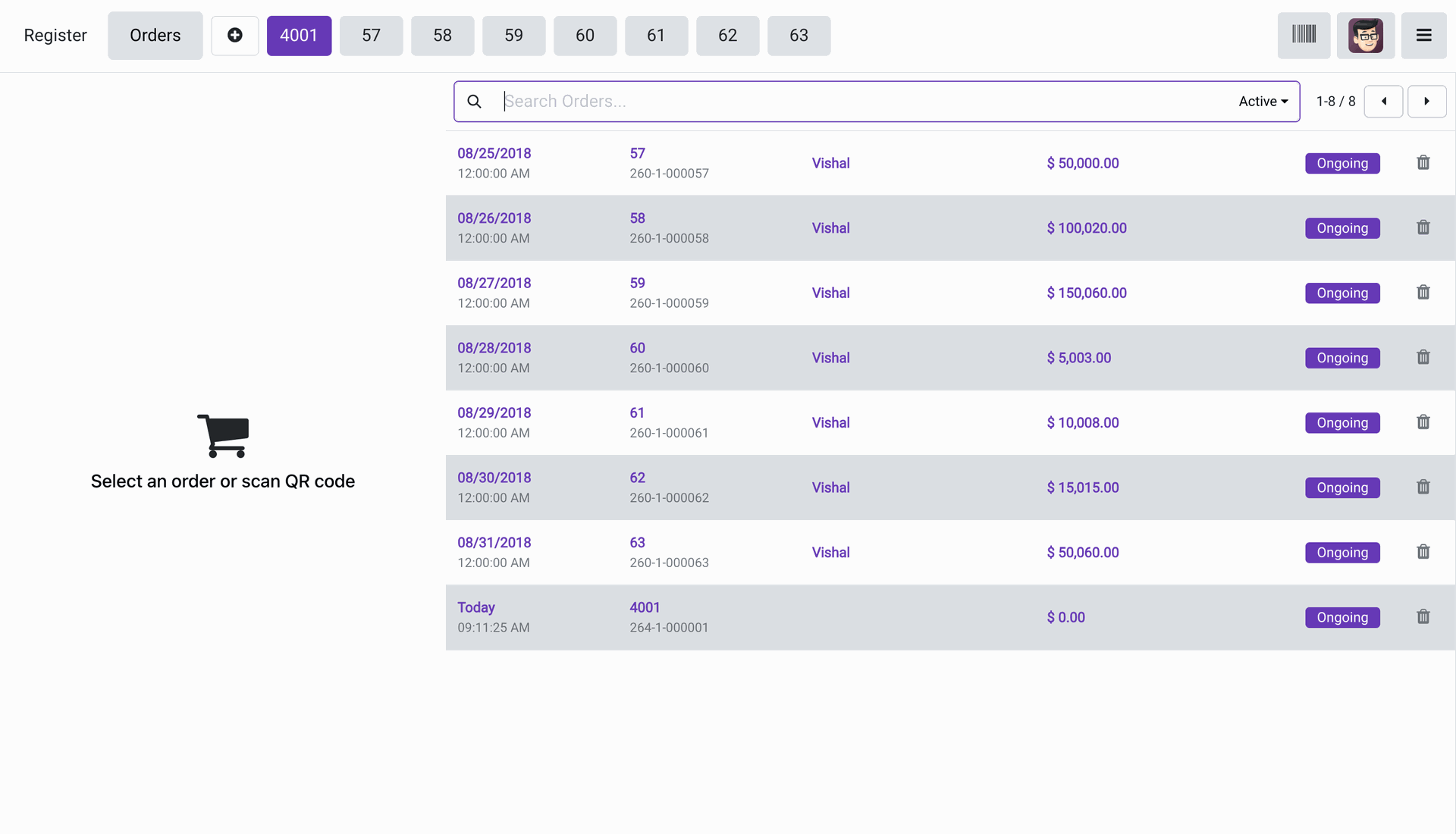Click the search magnifier icon
1456x834 pixels.
coord(474,102)
